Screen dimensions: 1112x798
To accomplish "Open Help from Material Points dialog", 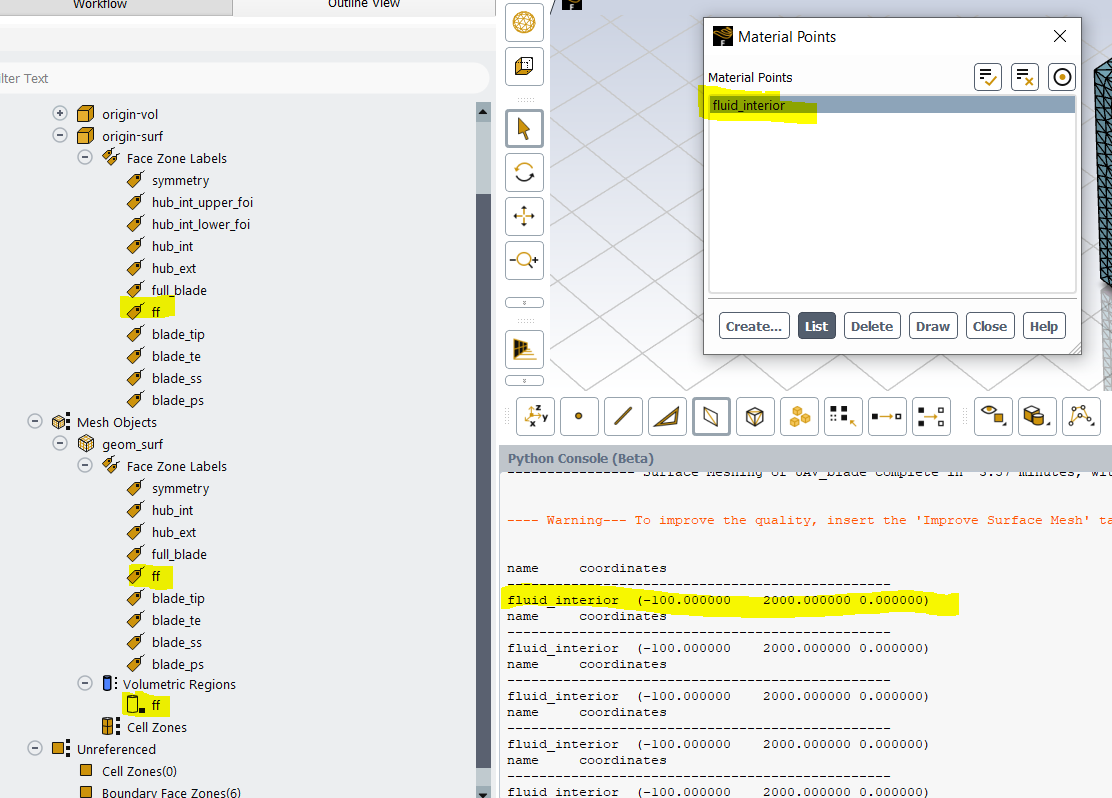I will 1044,326.
